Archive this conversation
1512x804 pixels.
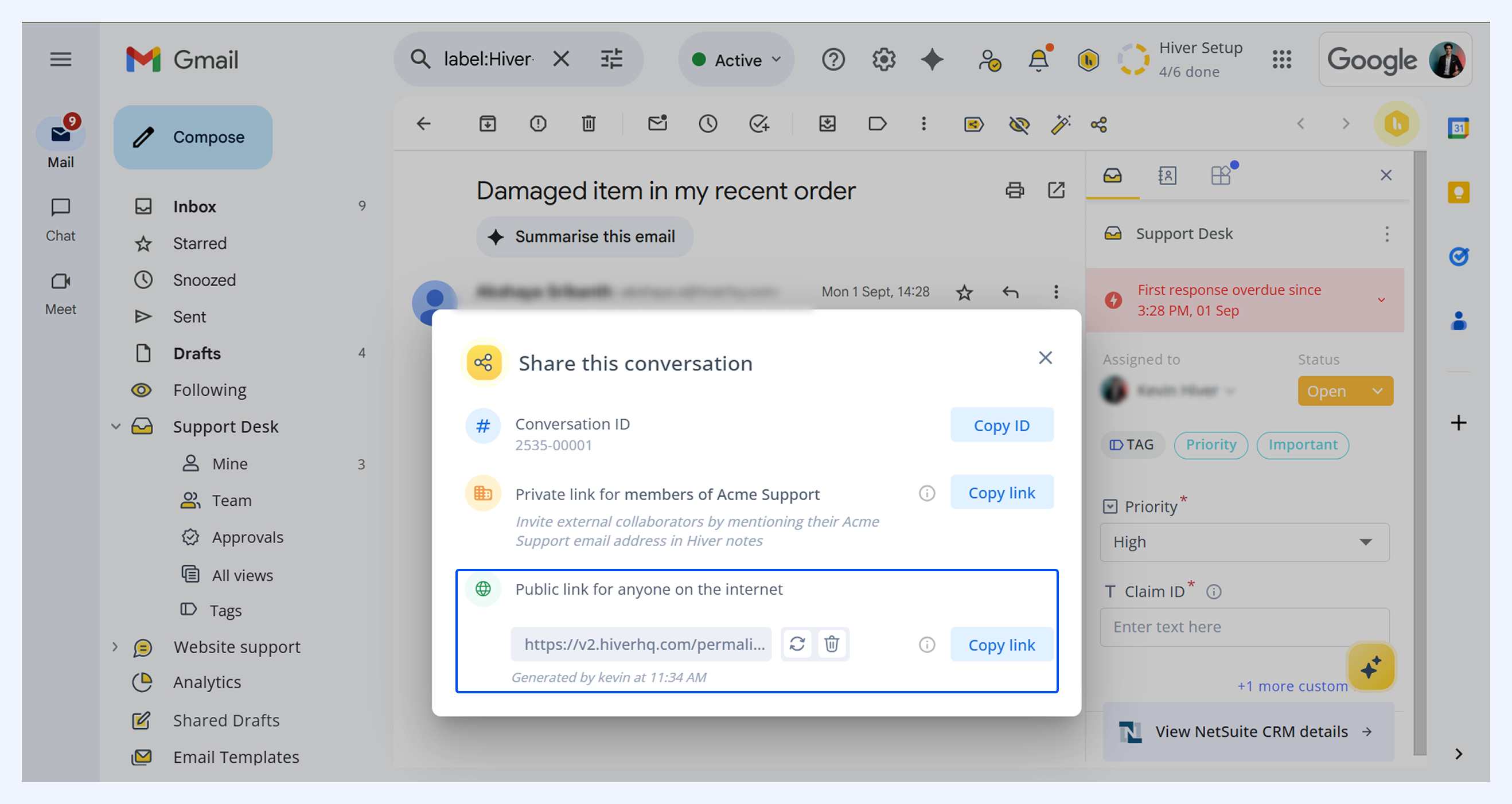click(487, 124)
